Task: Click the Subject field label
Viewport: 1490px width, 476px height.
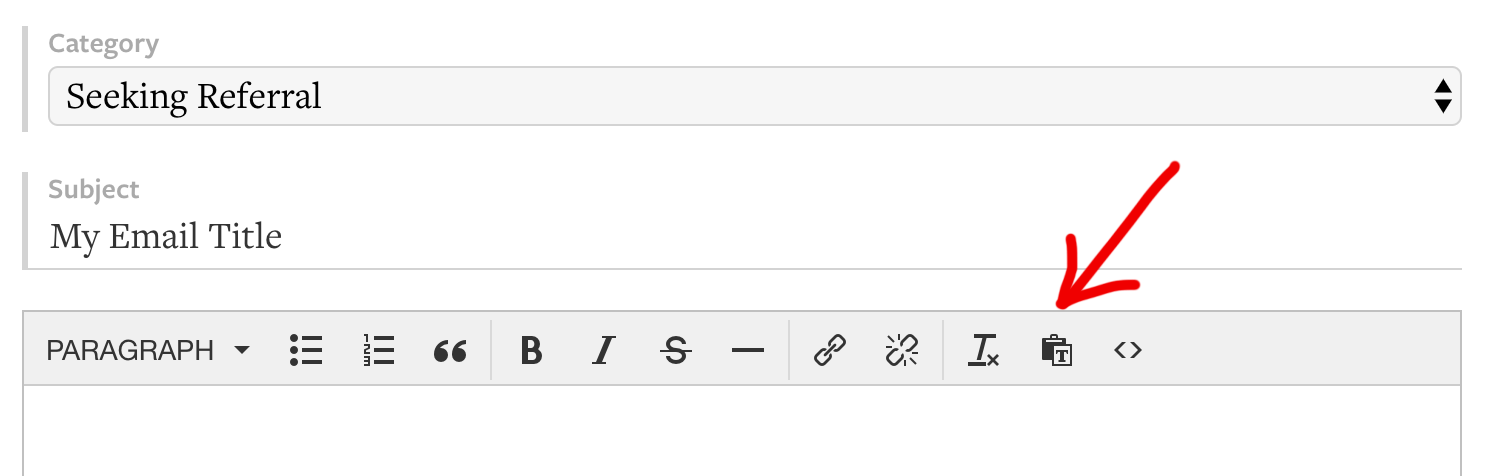Action: (x=94, y=189)
